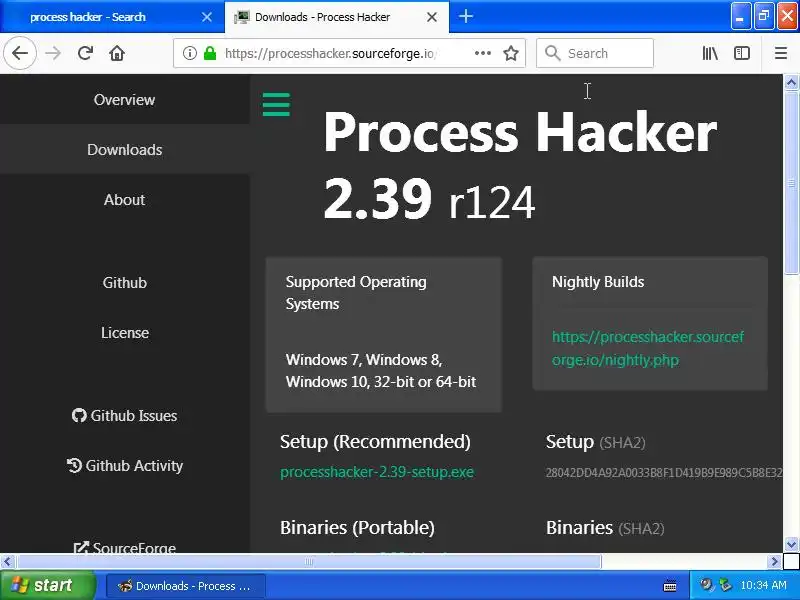Click the vertical scrollbar down arrow
Image resolution: width=800 pixels, height=600 pixels.
pyautogui.click(x=791, y=544)
